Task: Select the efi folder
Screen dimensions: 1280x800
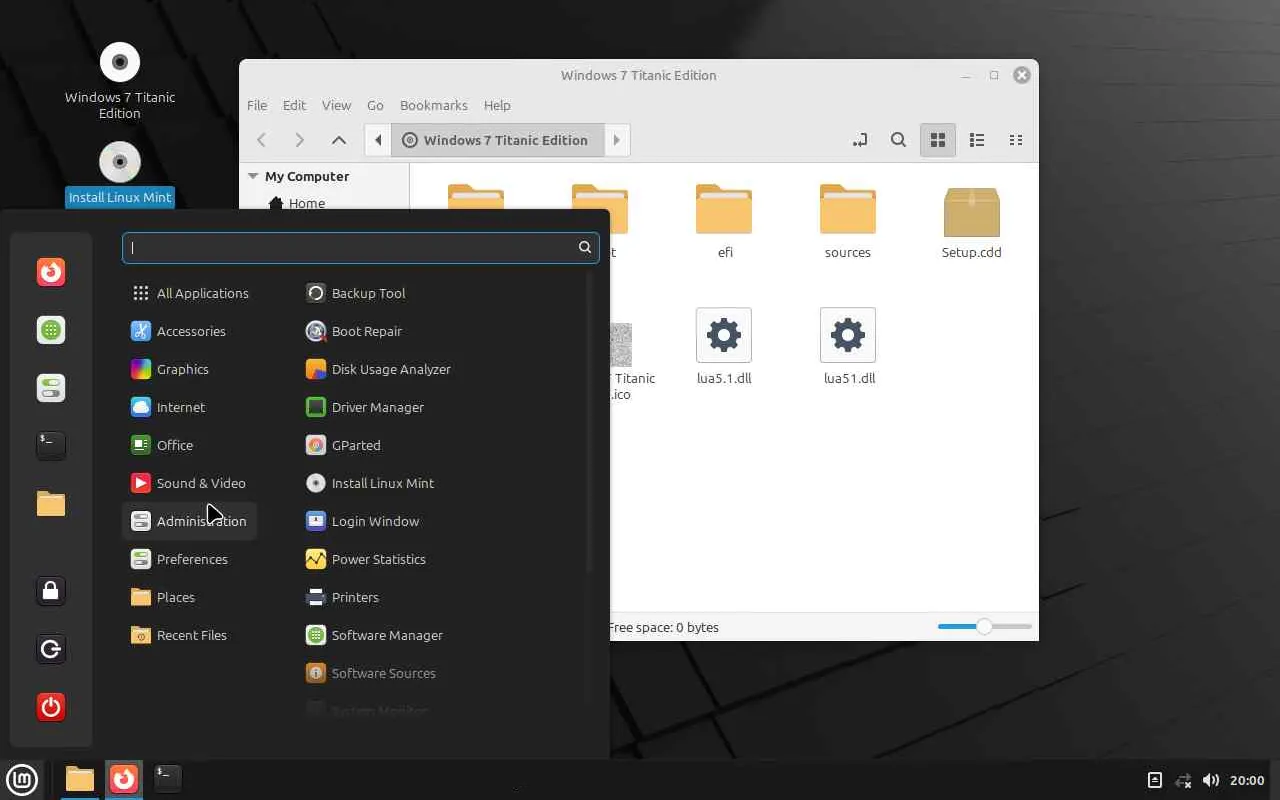Action: coord(724,222)
